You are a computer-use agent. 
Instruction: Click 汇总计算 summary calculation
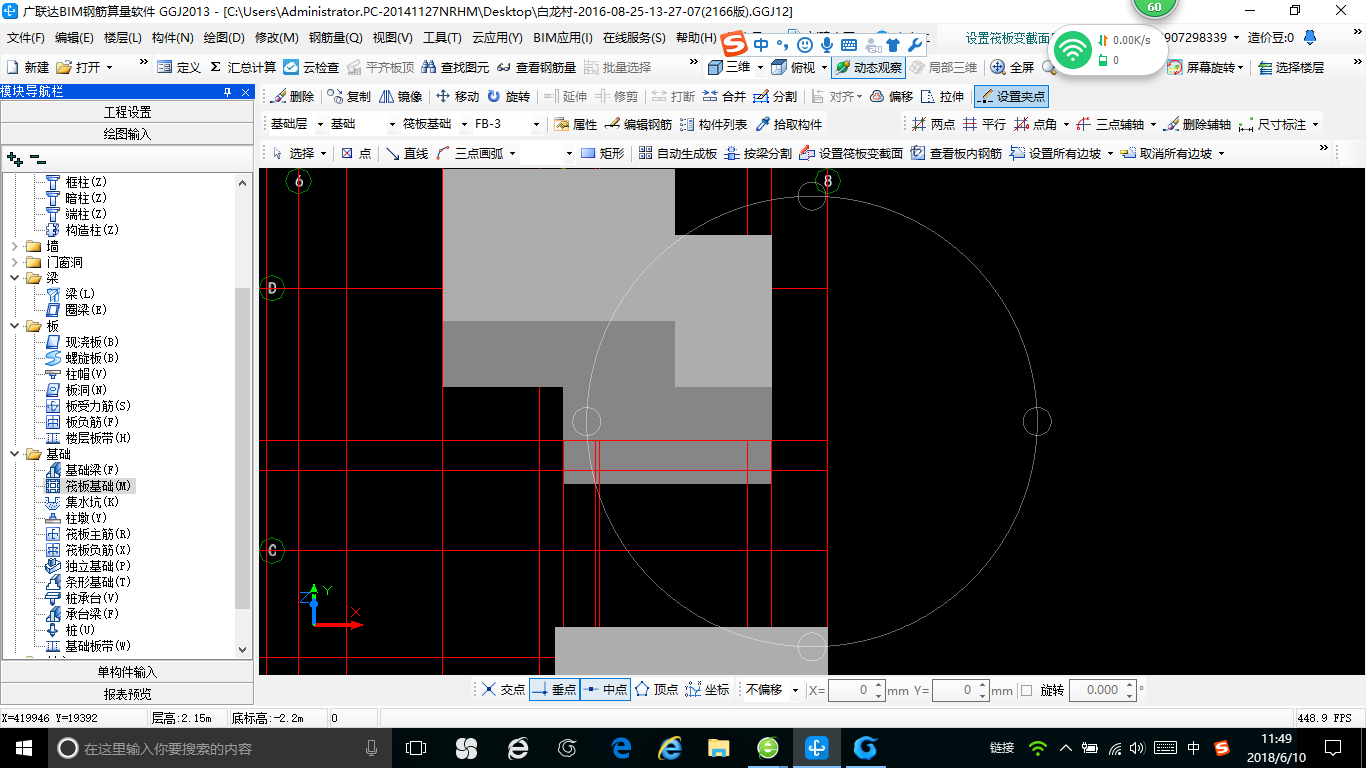[x=243, y=68]
